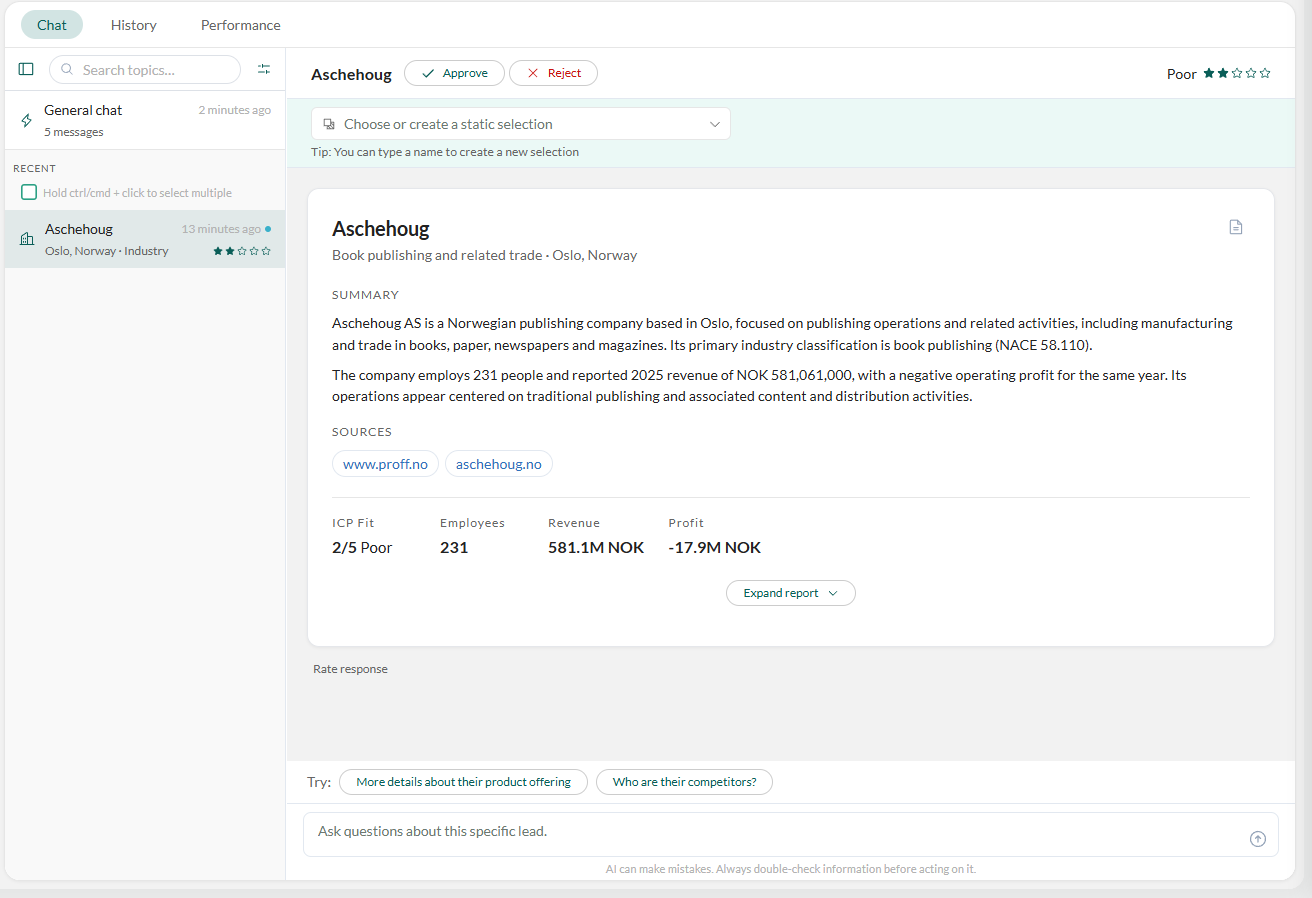
Task: Click the General chat lightning icon
Action: click(27, 120)
